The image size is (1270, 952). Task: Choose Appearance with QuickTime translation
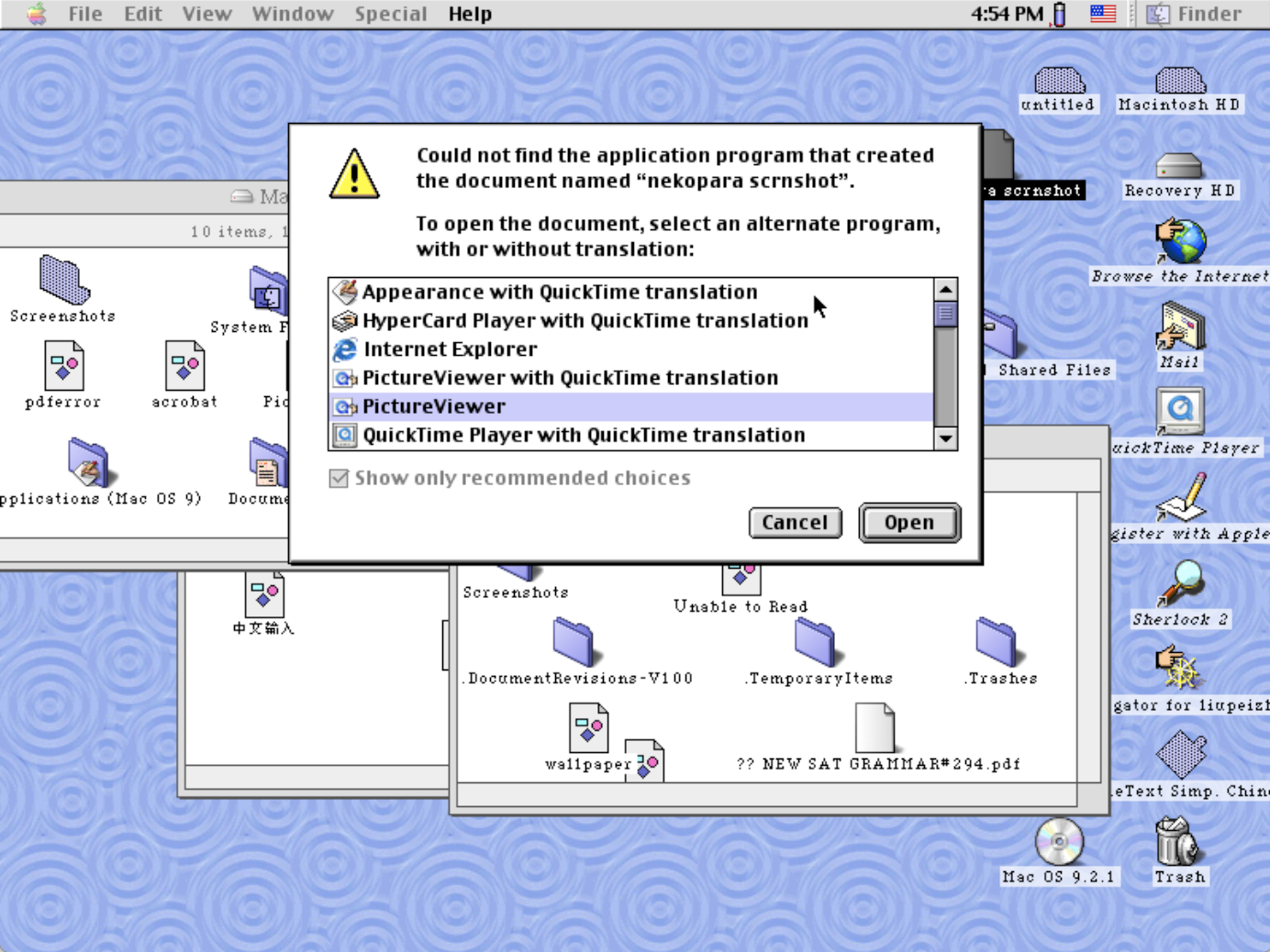click(x=631, y=292)
